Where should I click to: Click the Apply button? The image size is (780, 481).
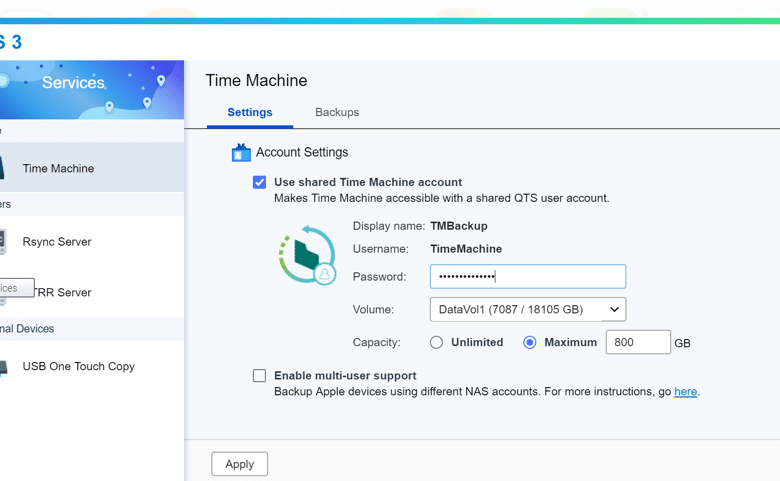(x=239, y=464)
